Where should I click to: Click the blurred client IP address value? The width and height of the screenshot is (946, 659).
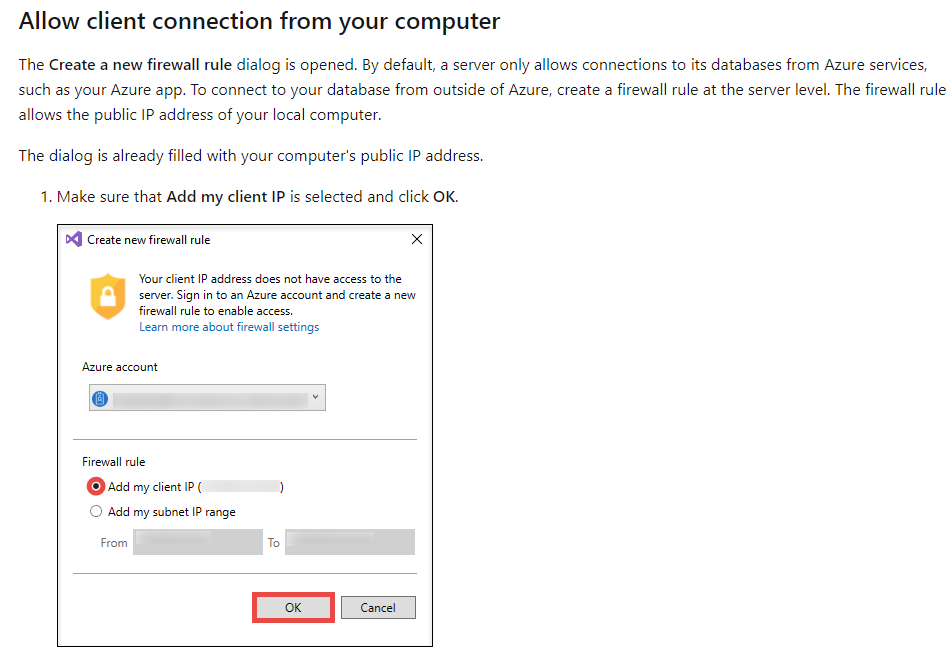pyautogui.click(x=241, y=487)
